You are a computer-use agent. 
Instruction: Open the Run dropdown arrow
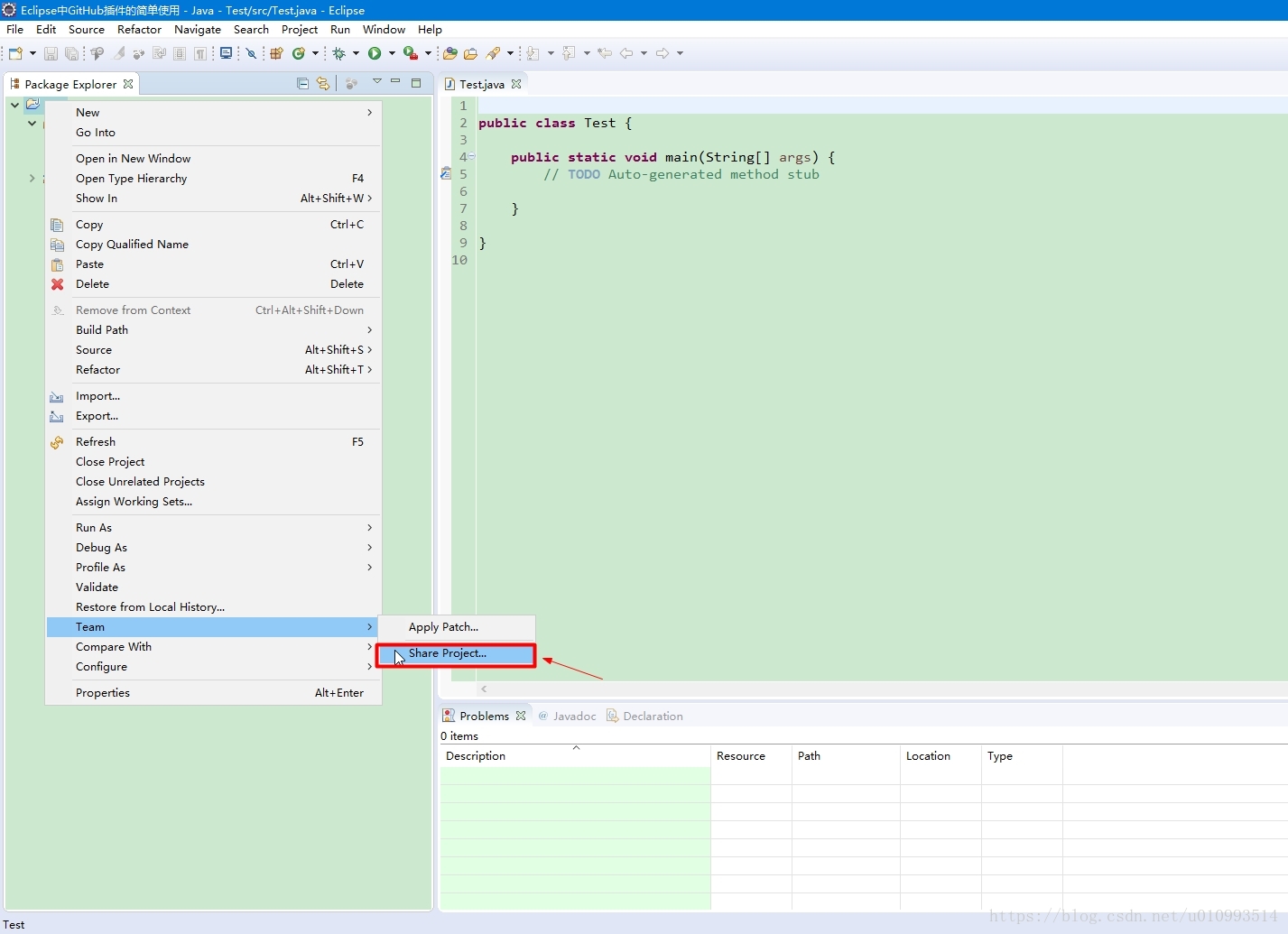392,53
